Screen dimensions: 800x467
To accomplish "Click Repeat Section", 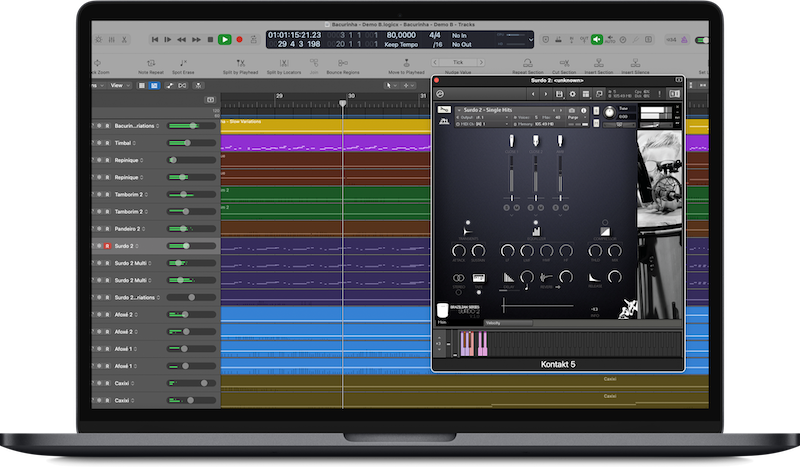I will pos(528,66).
